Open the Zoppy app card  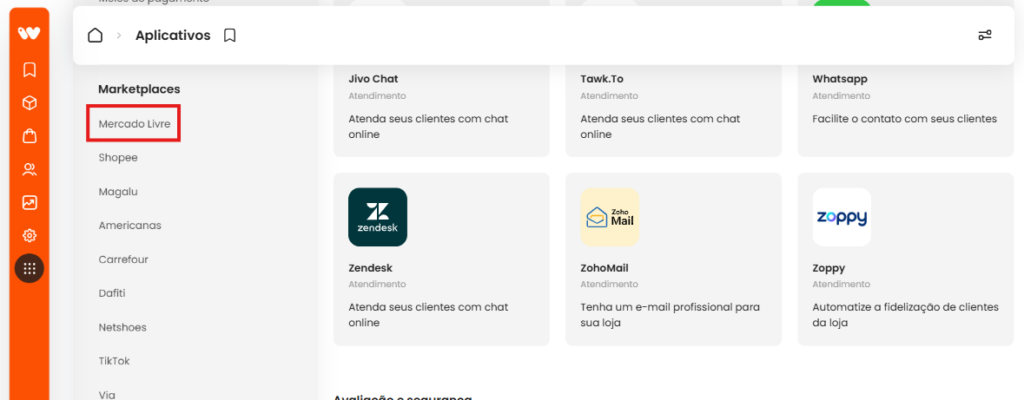[x=906, y=259]
